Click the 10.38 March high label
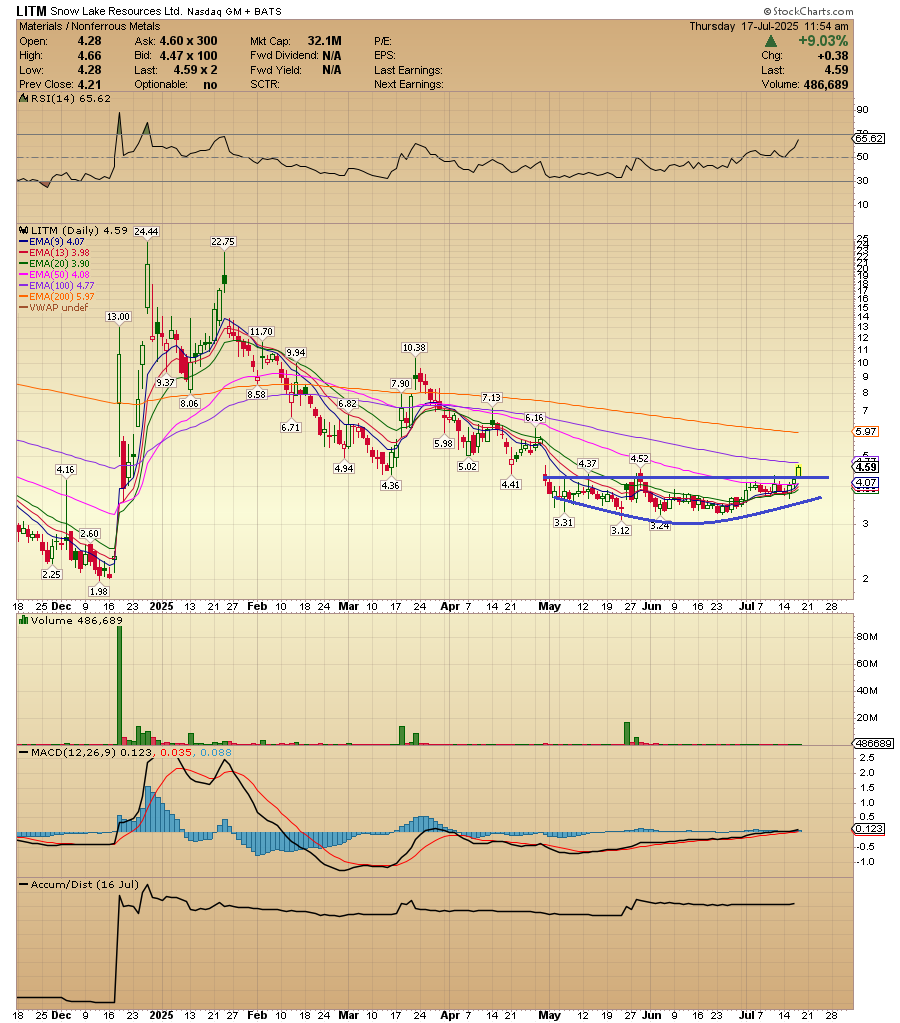This screenshot has width=900, height=1023. (x=414, y=348)
